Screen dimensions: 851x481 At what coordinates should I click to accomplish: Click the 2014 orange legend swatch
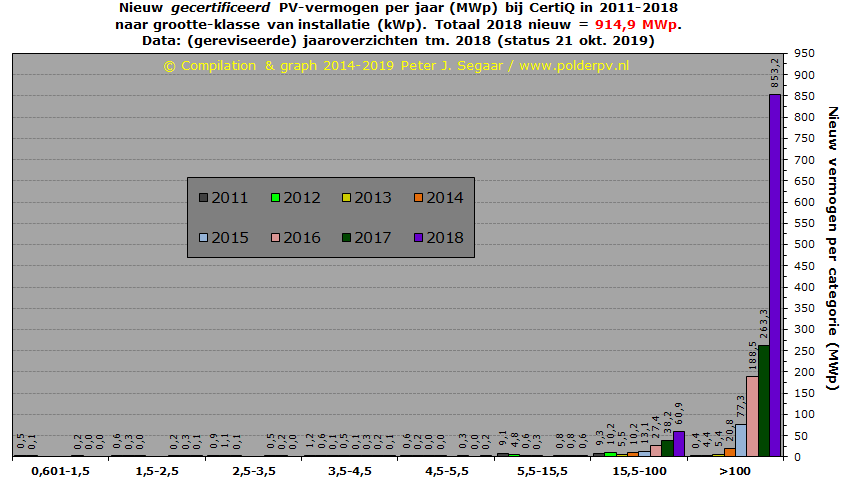click(x=418, y=198)
